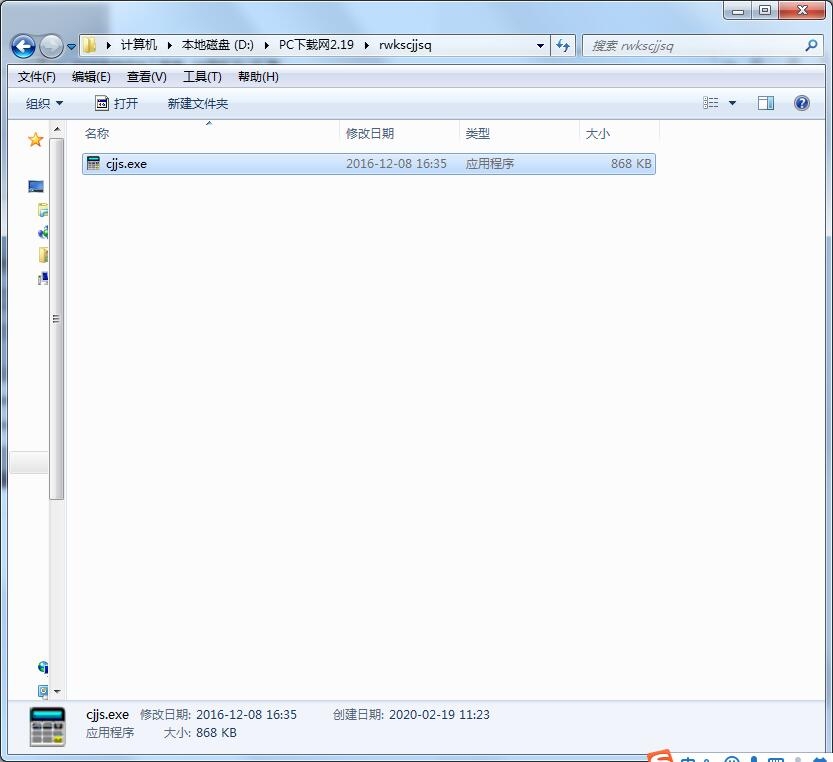The width and height of the screenshot is (833, 762).
Task: Click the large calculator thumbnail in details pane
Action: [47, 727]
